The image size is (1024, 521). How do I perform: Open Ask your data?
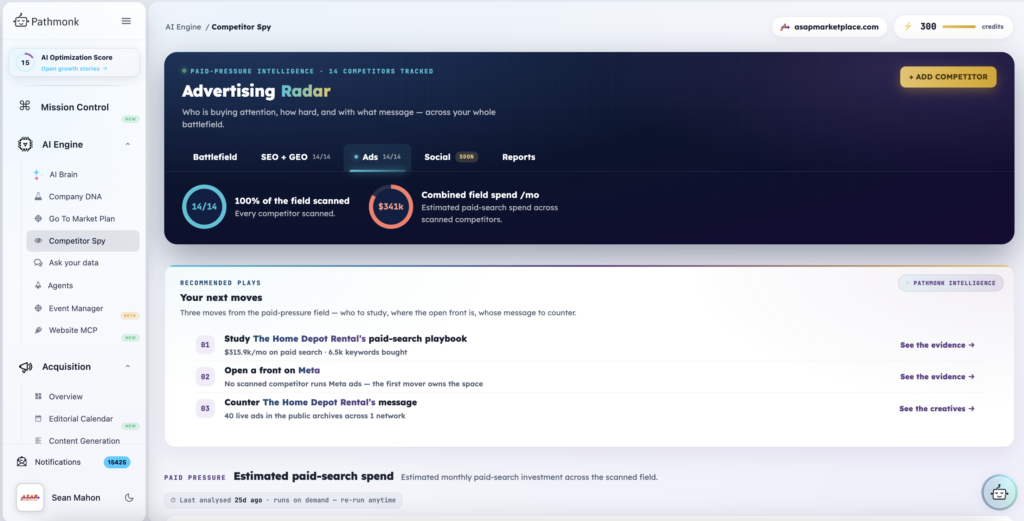tap(73, 263)
